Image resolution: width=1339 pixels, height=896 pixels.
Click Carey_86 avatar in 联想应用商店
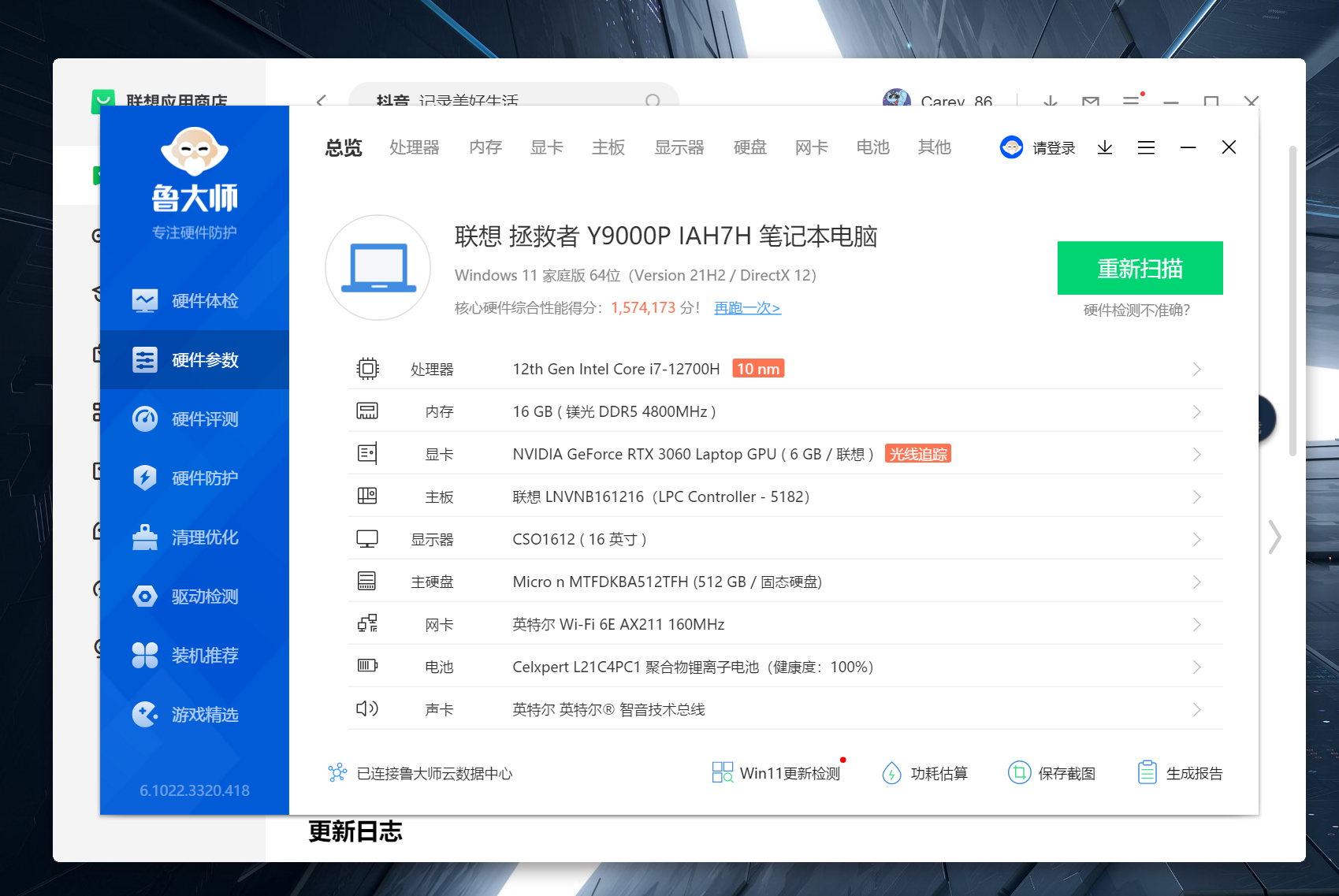click(897, 97)
